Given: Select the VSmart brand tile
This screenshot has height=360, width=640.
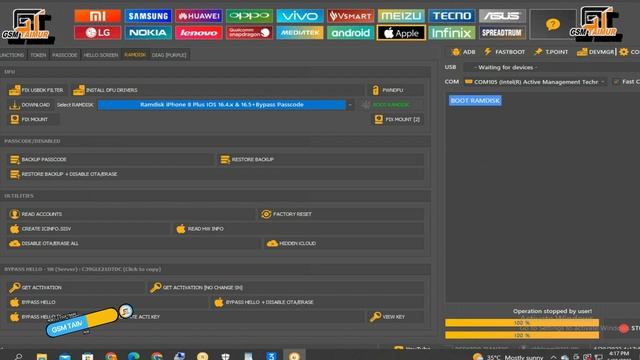Looking at the screenshot, I should (x=351, y=16).
